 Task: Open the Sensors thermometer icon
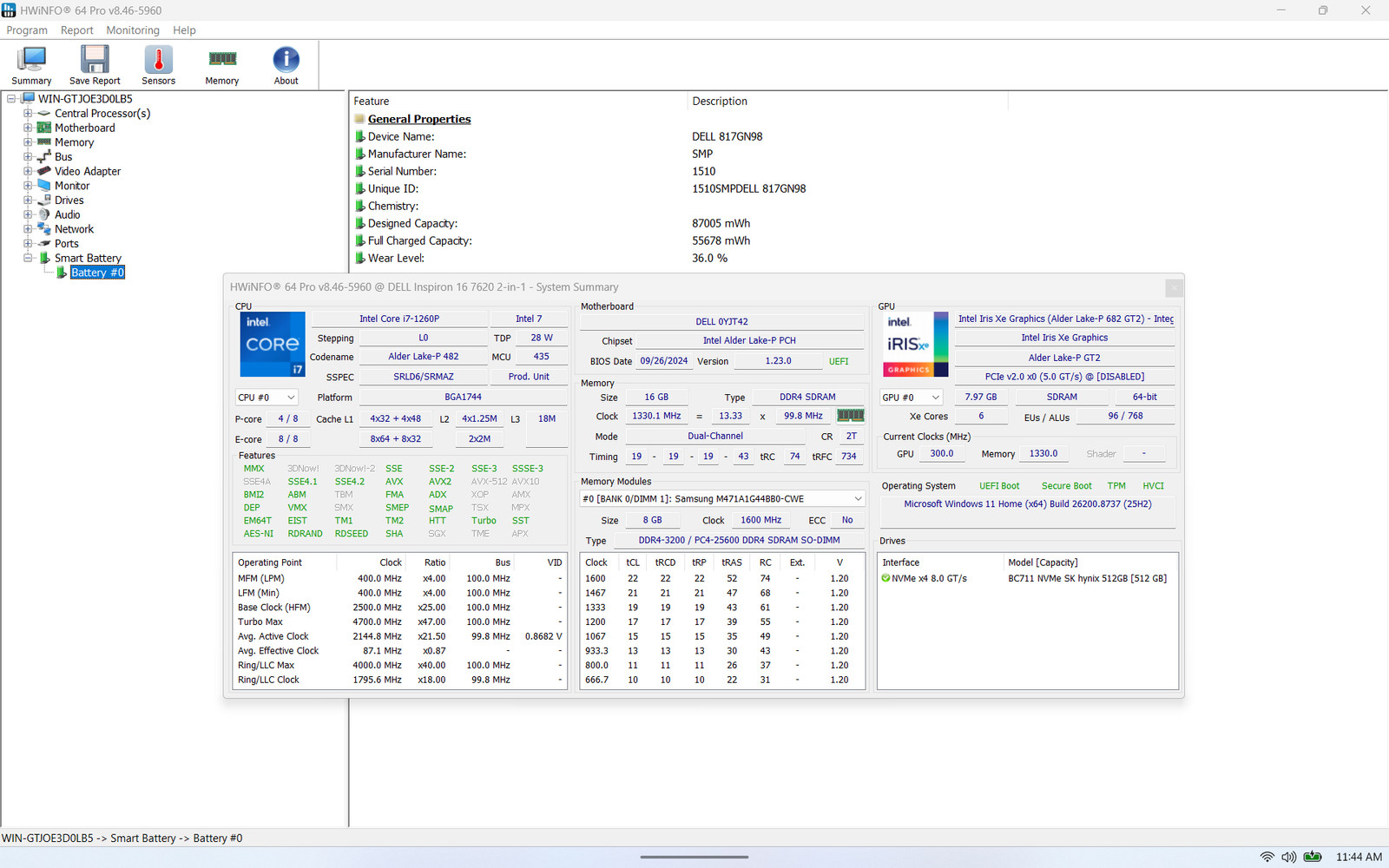coord(158,60)
